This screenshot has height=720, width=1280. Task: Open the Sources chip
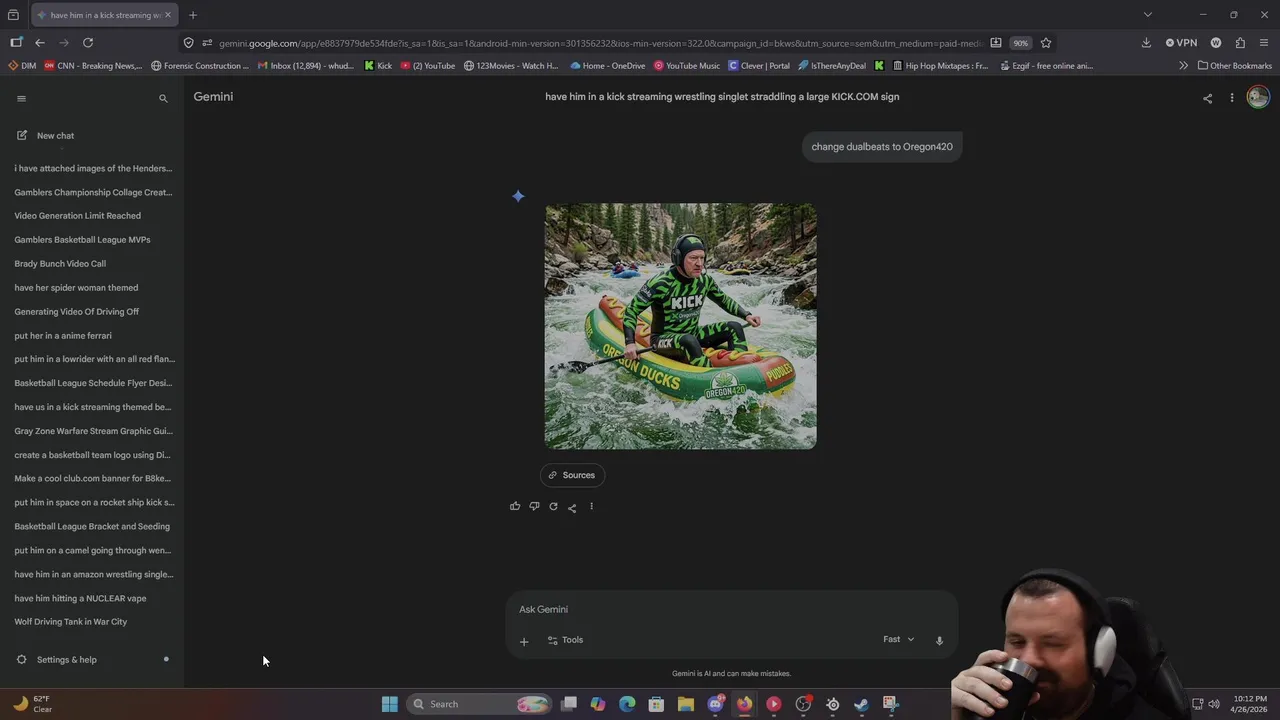tap(572, 475)
